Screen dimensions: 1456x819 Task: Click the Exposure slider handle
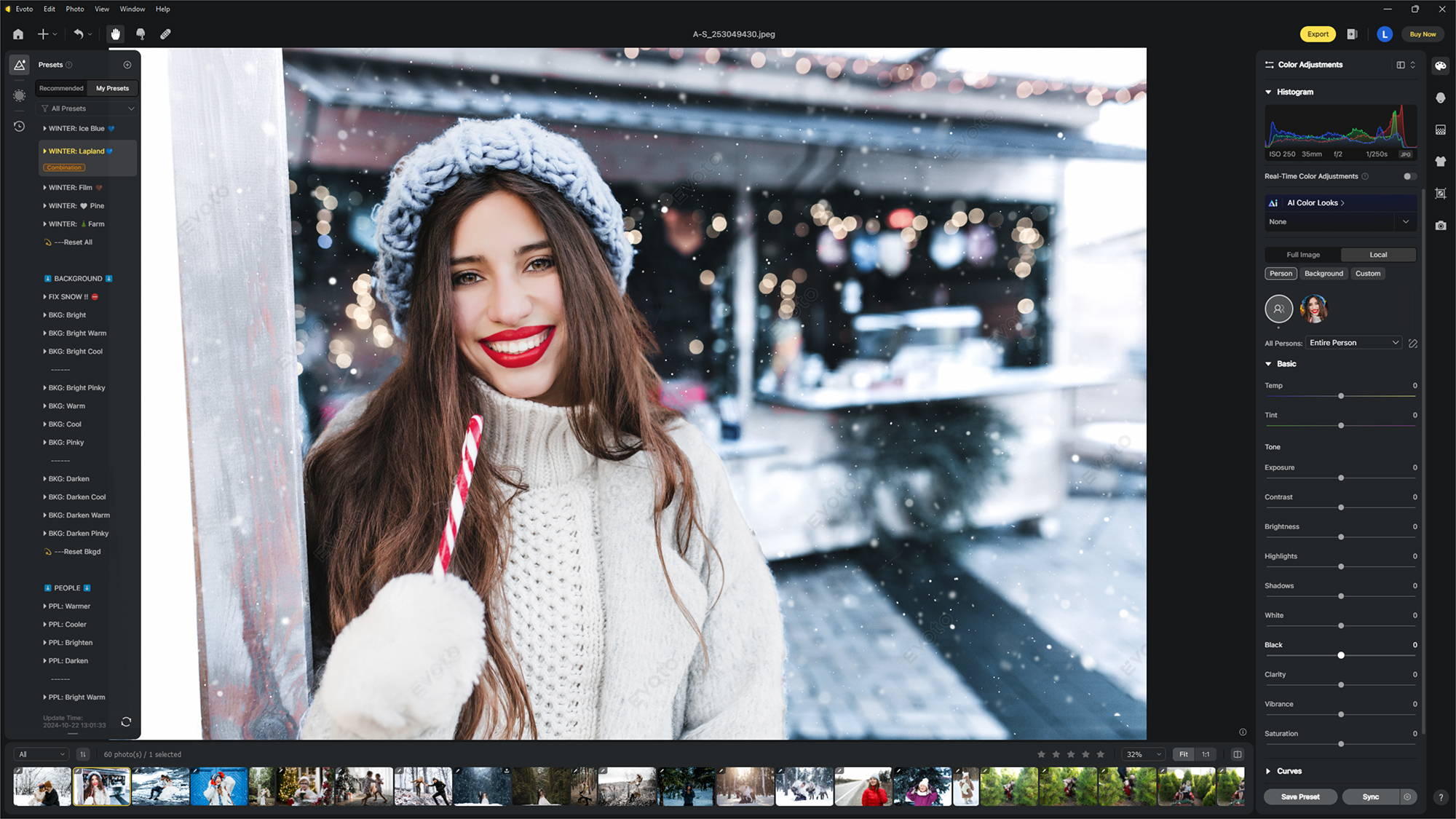1340,478
